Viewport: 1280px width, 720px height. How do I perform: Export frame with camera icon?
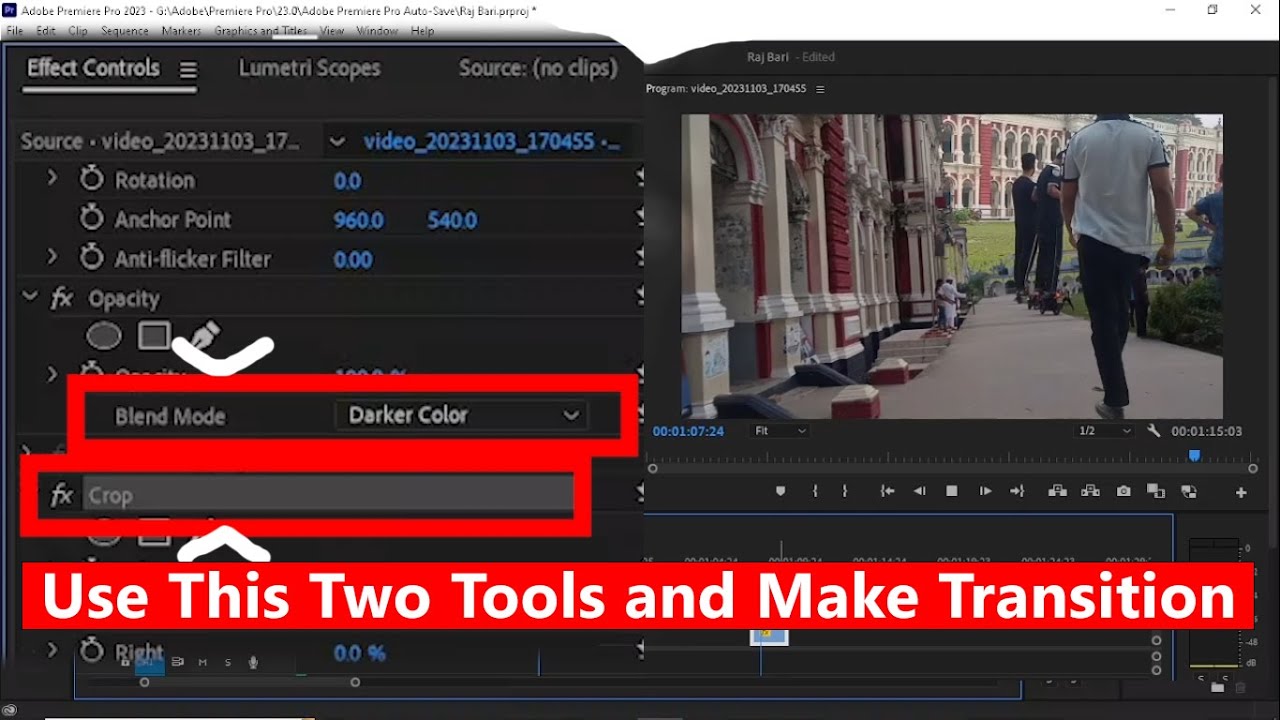1124,491
